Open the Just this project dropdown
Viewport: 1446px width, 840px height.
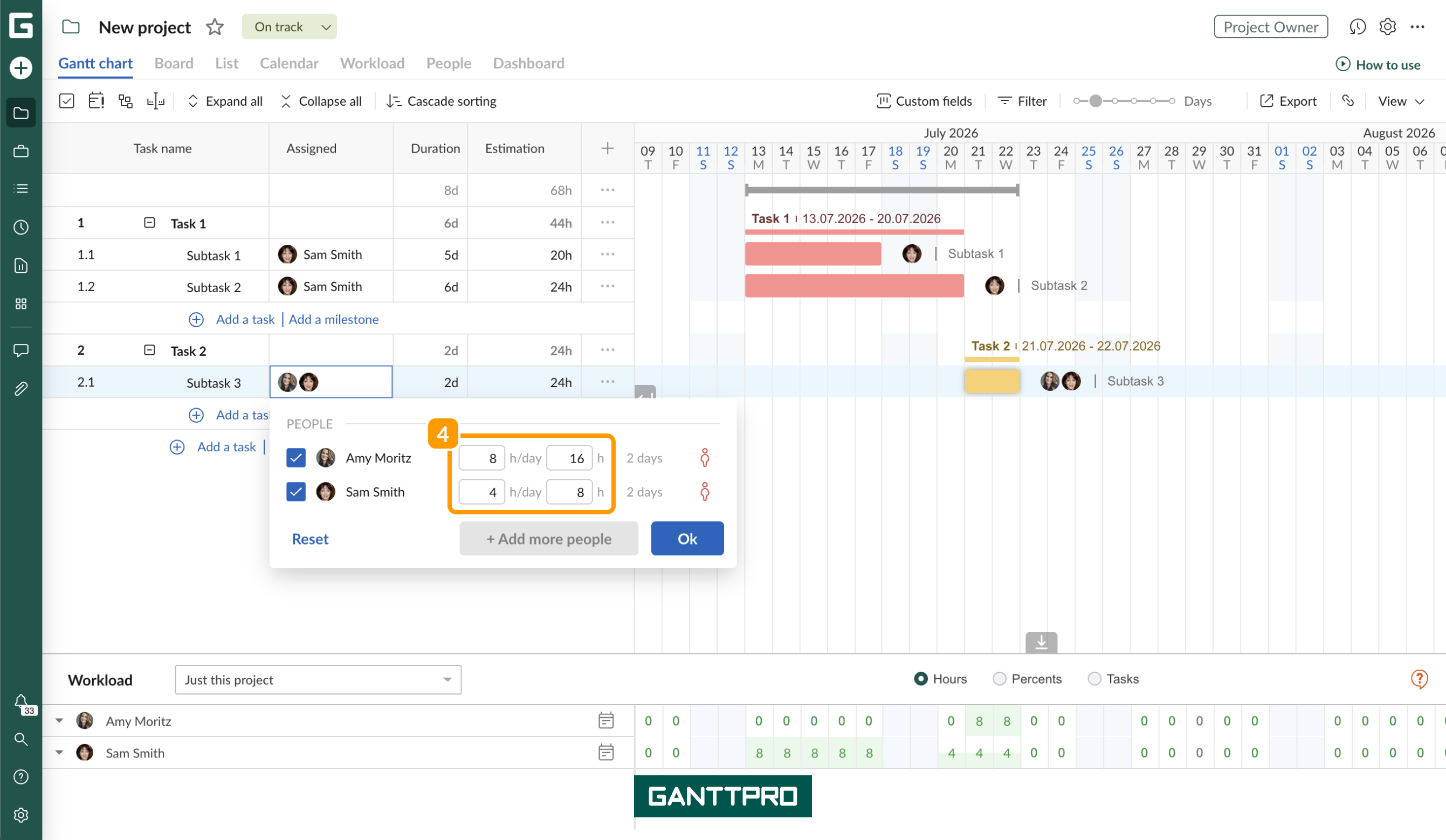pos(318,680)
